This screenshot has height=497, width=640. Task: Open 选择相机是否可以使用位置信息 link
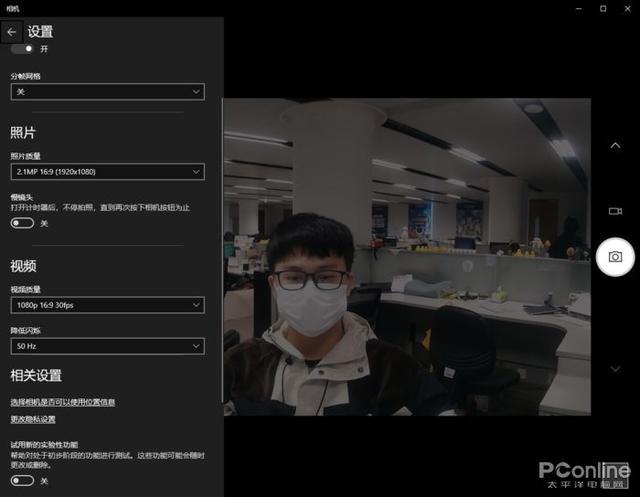(62, 402)
